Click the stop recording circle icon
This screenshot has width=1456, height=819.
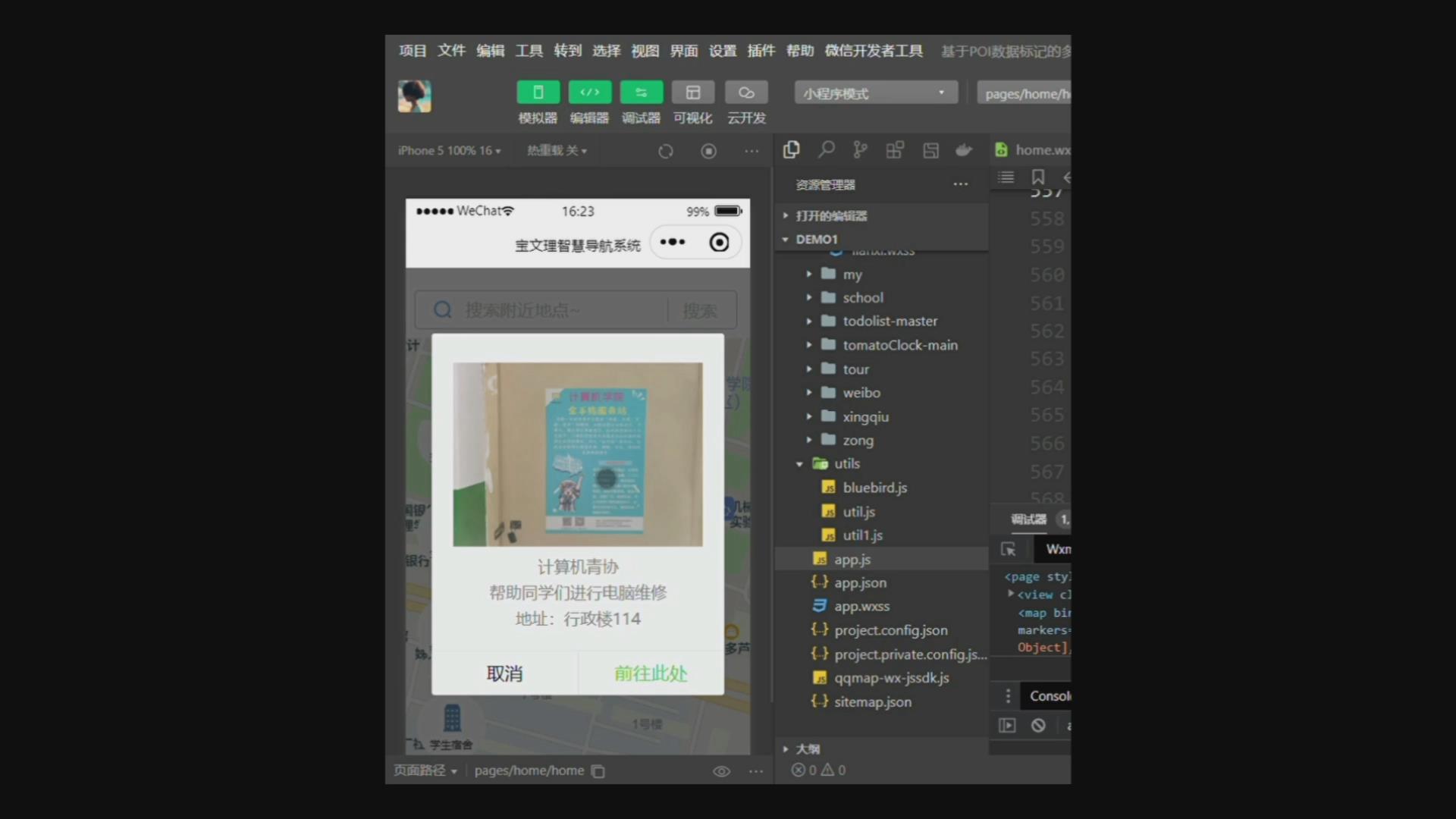[708, 150]
